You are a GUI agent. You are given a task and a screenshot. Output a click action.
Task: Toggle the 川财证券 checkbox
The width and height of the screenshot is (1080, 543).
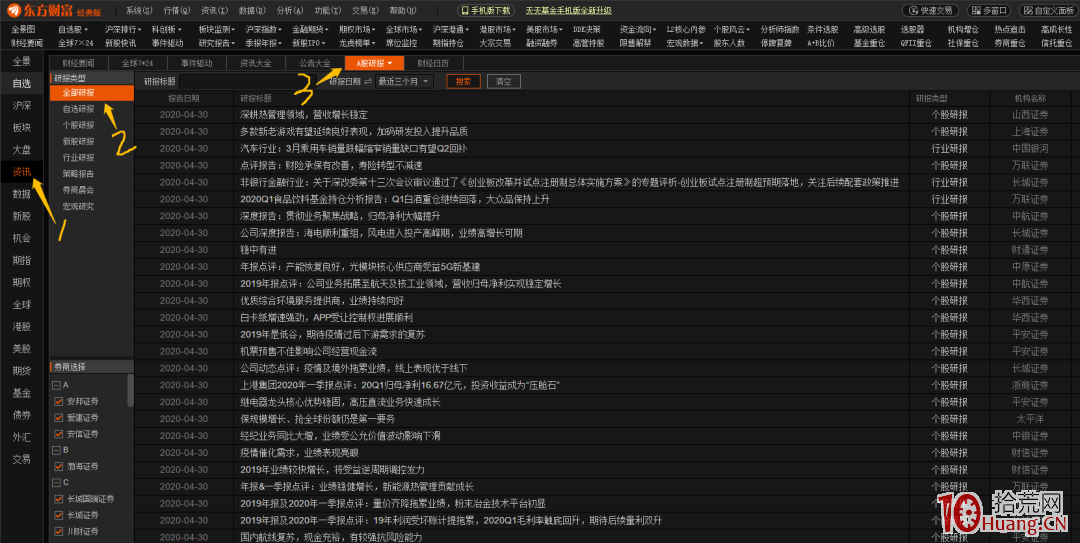(59, 531)
